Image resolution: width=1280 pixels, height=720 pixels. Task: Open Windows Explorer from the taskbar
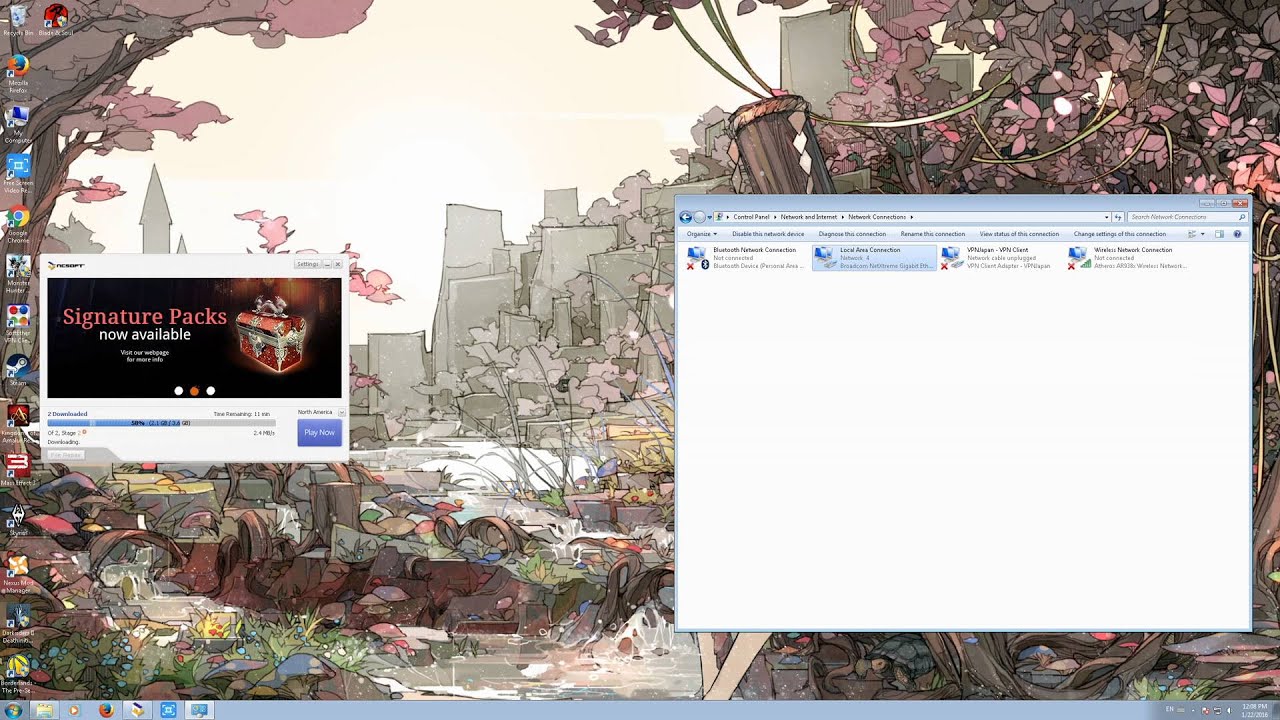pyautogui.click(x=44, y=710)
